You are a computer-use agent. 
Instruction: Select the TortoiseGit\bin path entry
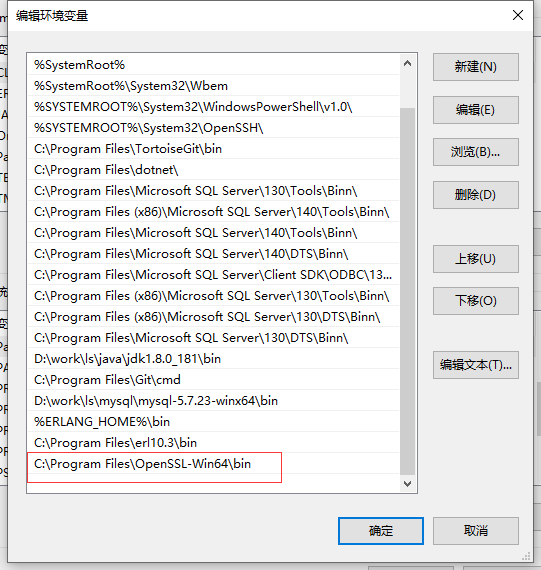point(213,149)
